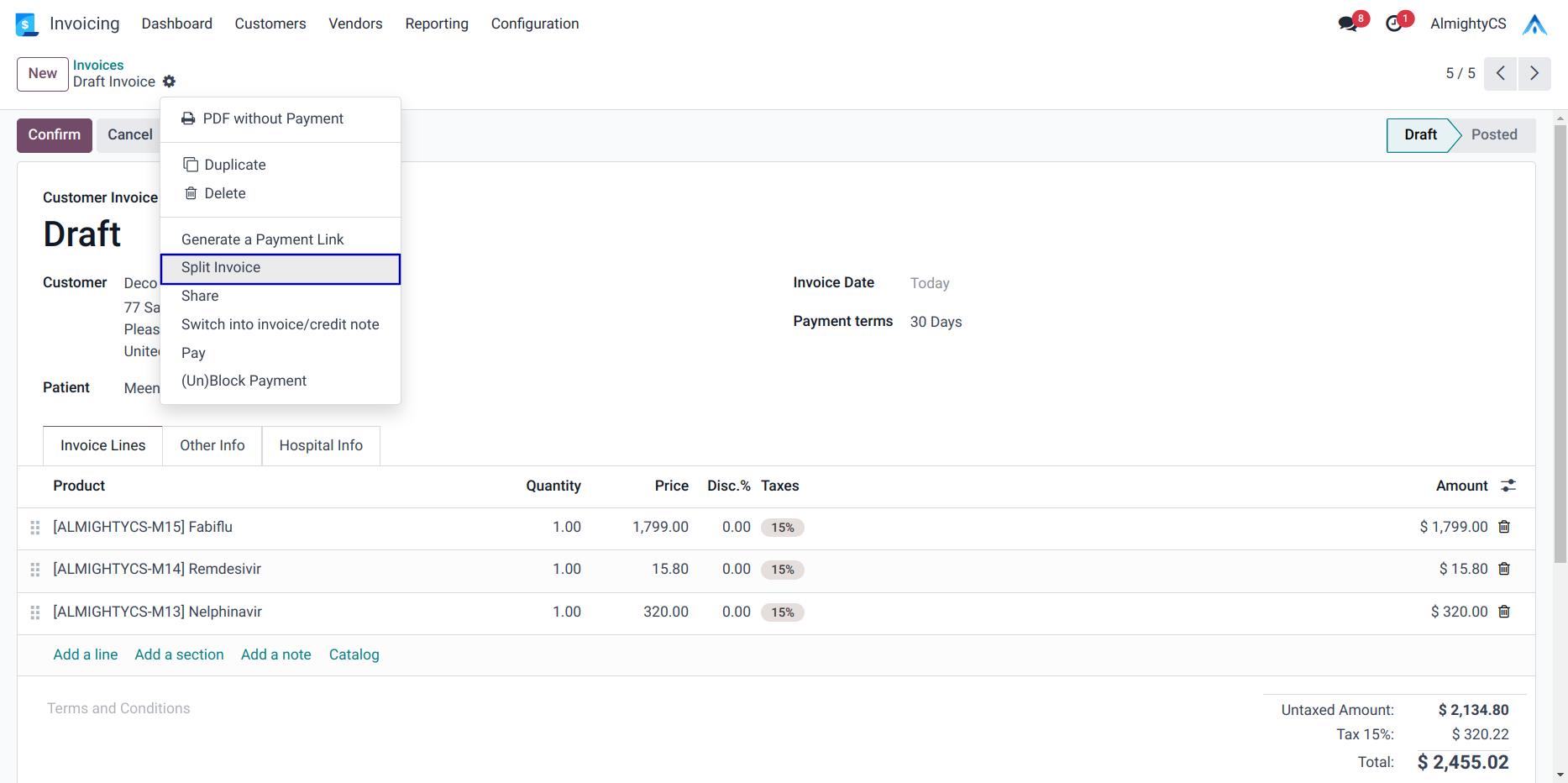This screenshot has width=1568, height=783.
Task: Open column options toggle next to Amount
Action: [x=1508, y=486]
